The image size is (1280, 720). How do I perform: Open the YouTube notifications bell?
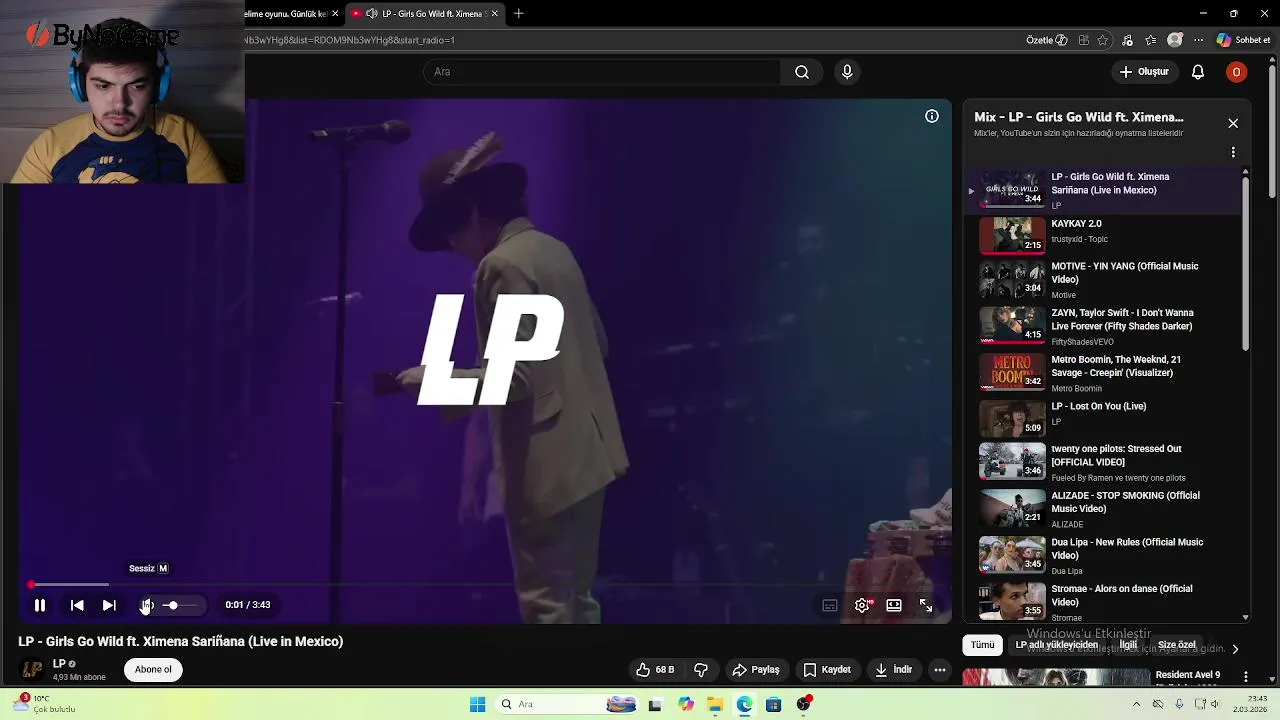(x=1198, y=72)
